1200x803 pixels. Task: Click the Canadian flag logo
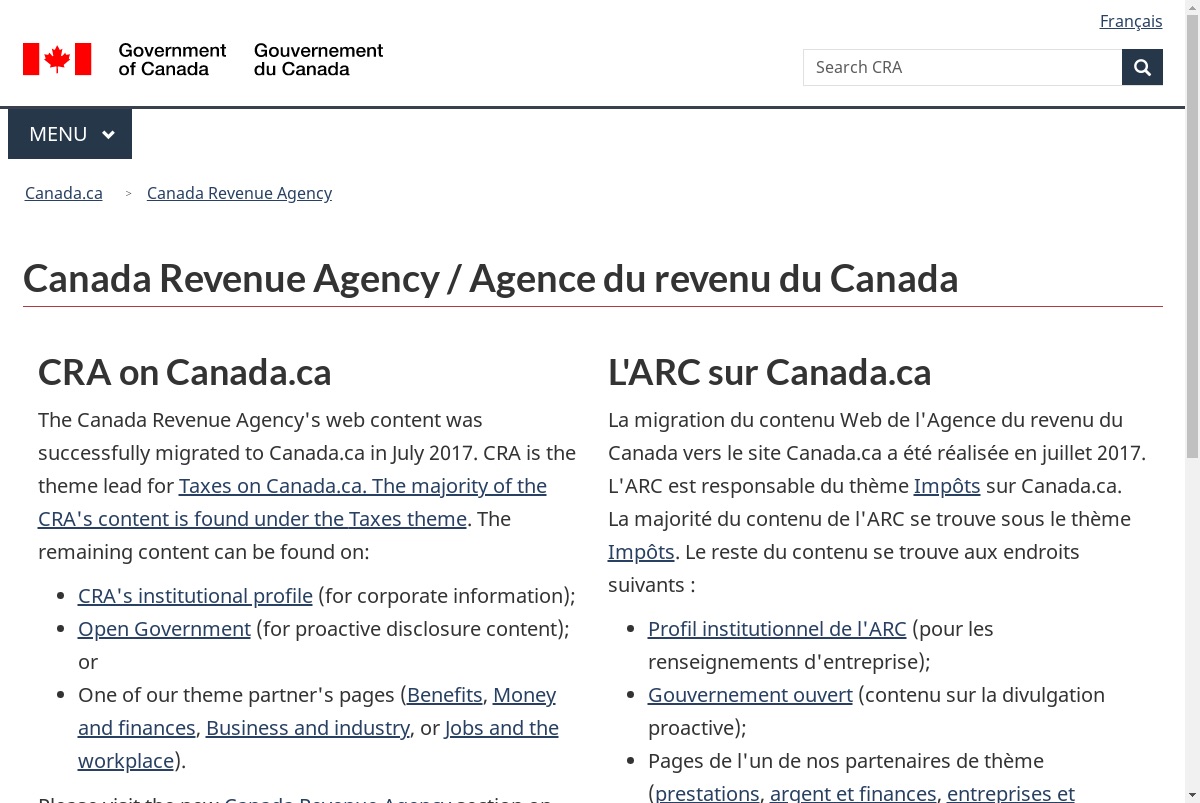click(57, 59)
